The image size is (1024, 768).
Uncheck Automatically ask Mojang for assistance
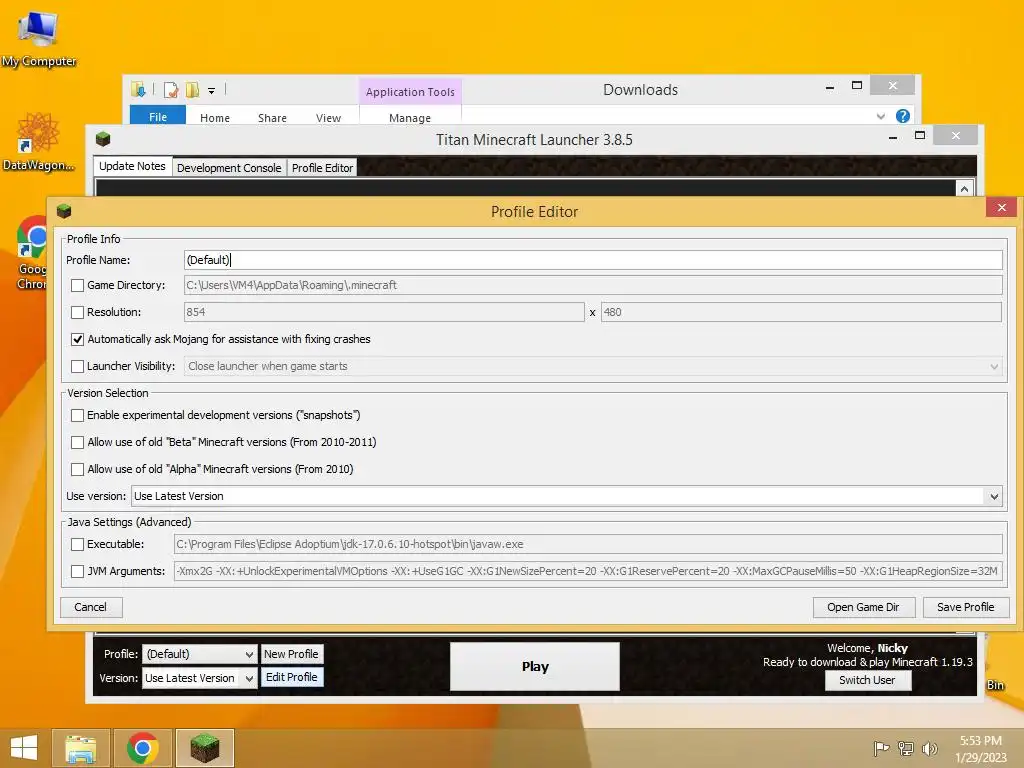pos(78,340)
